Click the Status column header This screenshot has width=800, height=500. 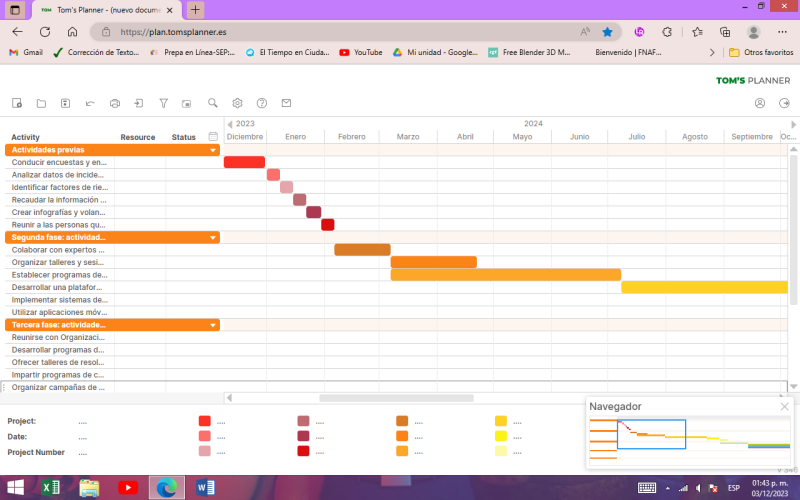[184, 137]
